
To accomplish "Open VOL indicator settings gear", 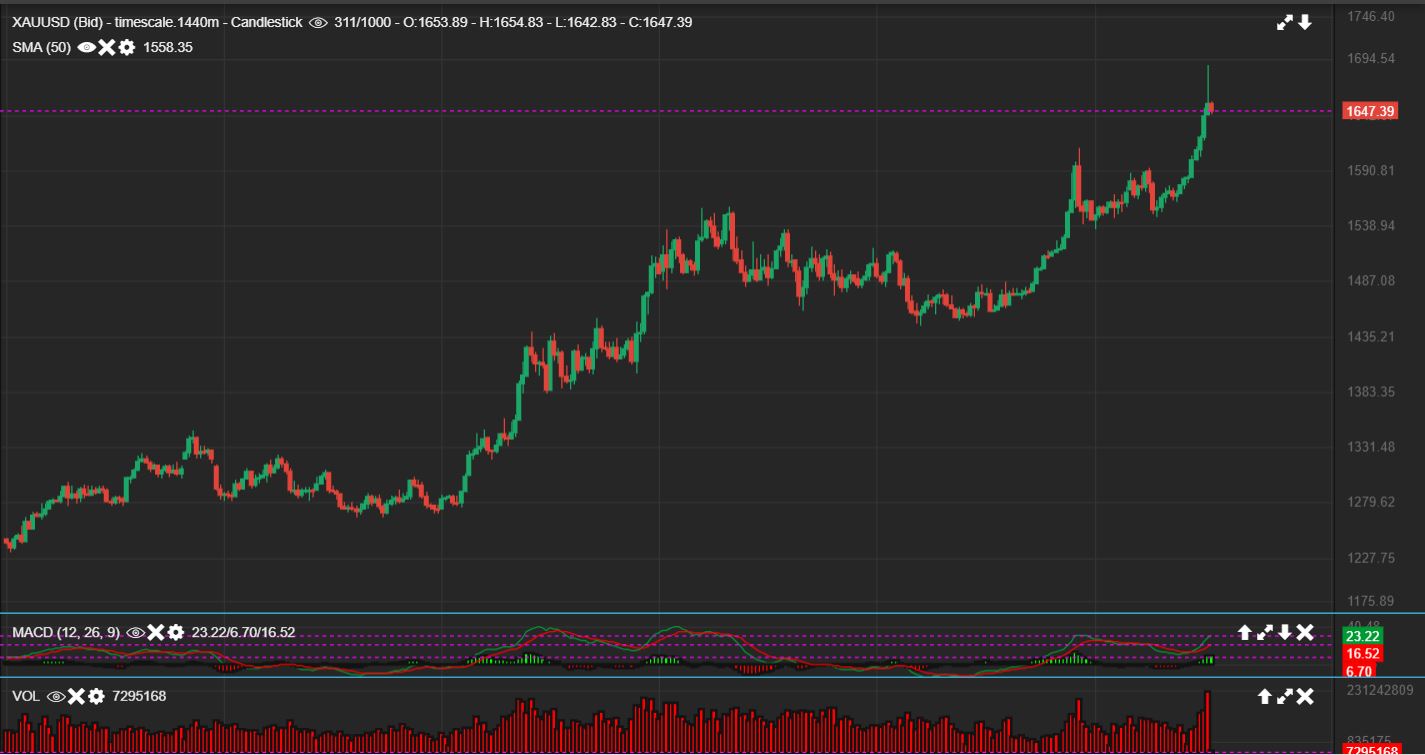I will click(96, 696).
